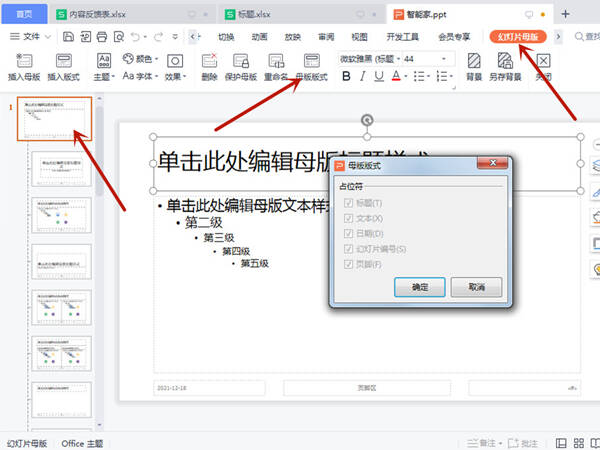This screenshot has height=450, width=600.
Task: Click the Print icon in quick toolbar
Action: 102,37
